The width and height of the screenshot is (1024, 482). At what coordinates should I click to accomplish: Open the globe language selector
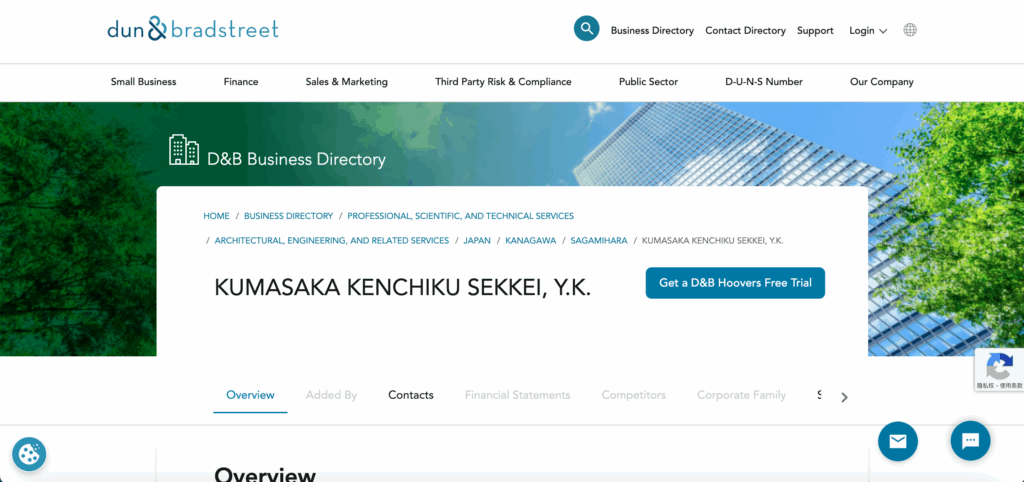(x=910, y=30)
